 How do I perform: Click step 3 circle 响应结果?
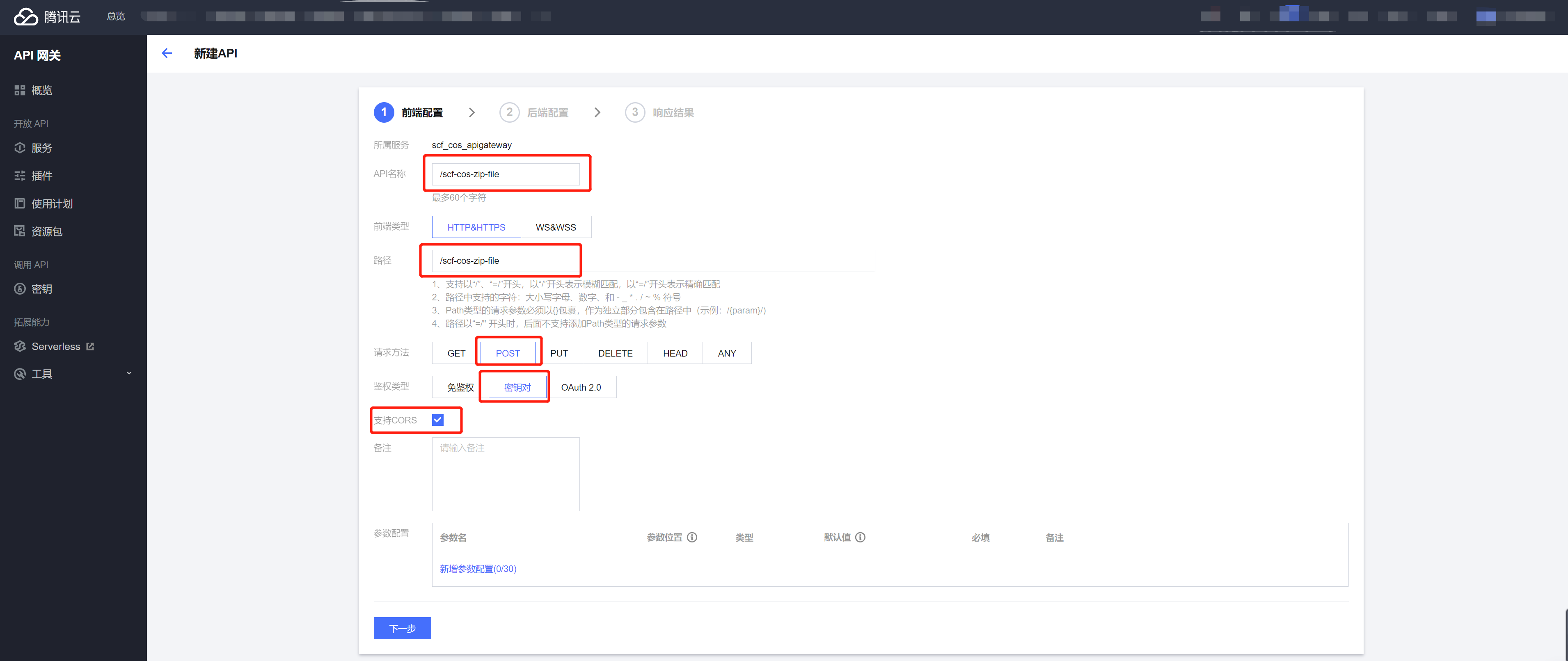coord(635,112)
